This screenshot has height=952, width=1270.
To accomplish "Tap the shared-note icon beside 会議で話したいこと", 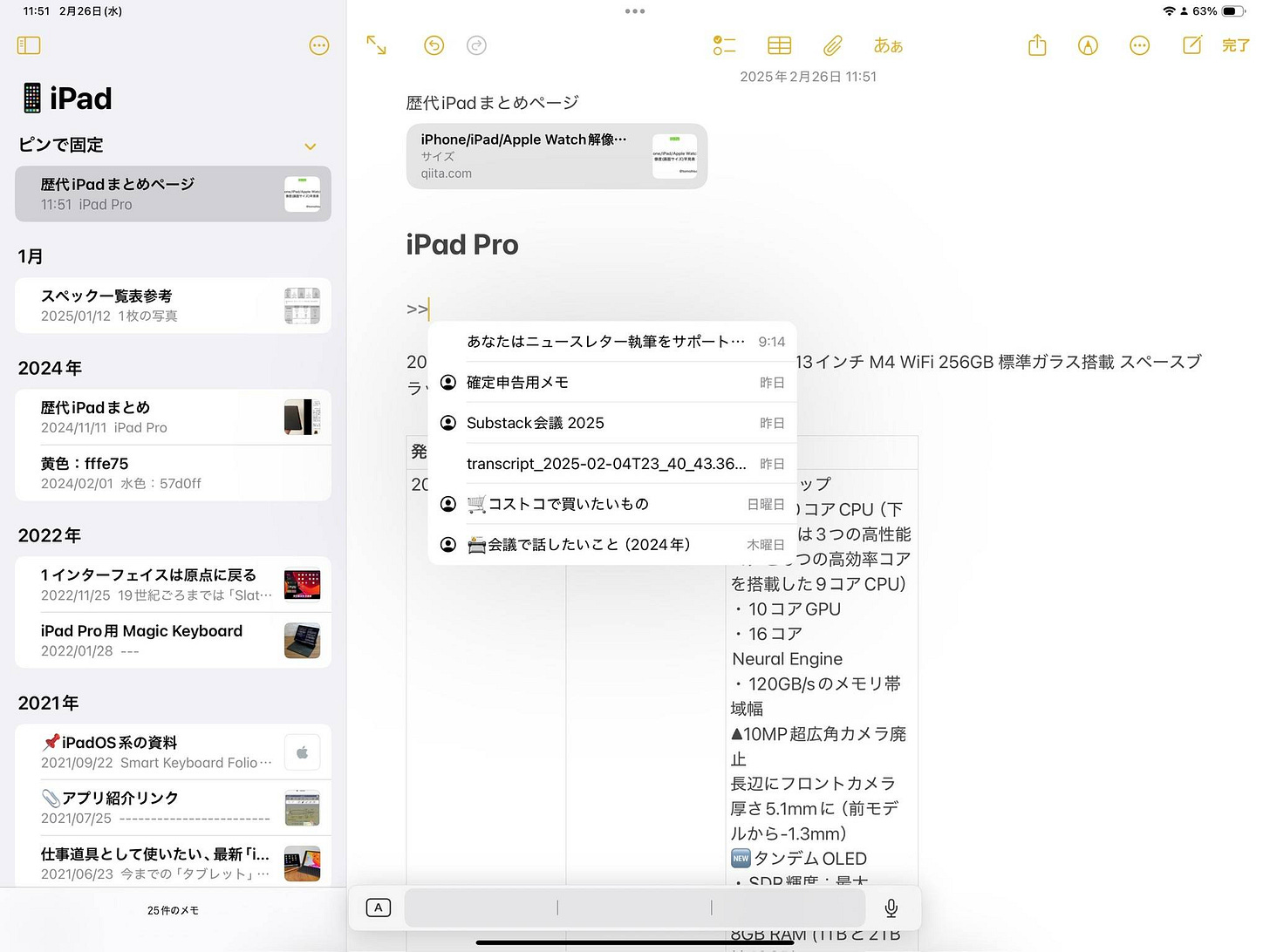I will point(448,545).
